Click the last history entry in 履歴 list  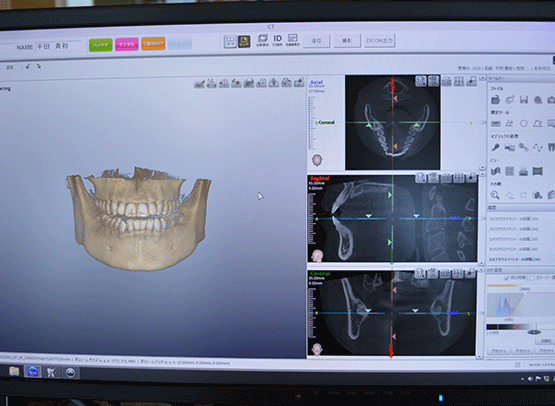pos(515,259)
